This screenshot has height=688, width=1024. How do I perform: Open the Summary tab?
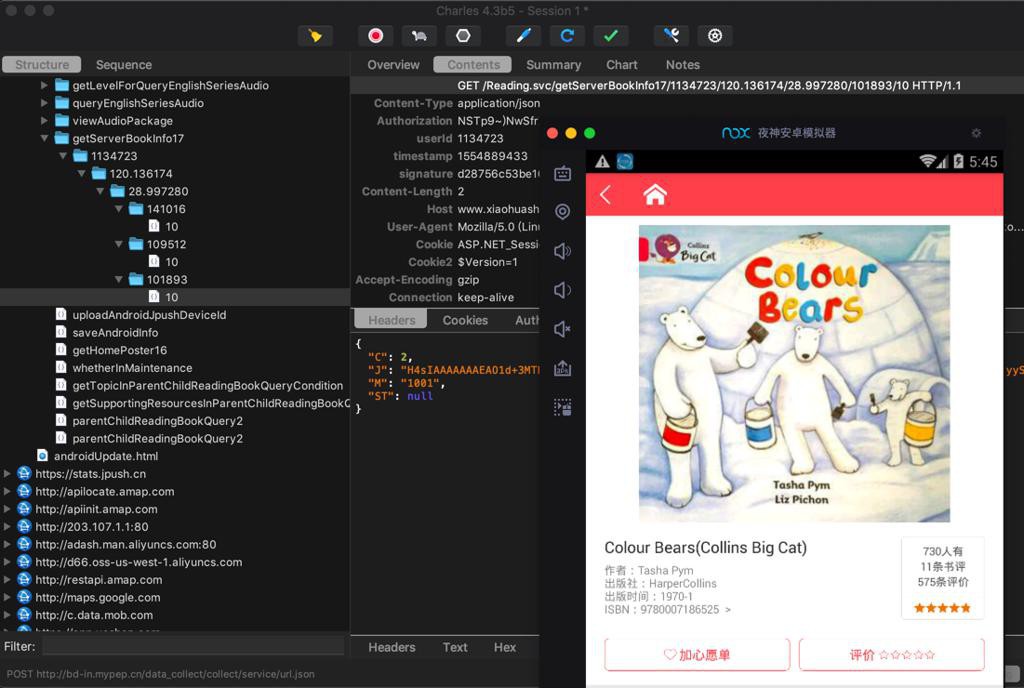tap(553, 65)
